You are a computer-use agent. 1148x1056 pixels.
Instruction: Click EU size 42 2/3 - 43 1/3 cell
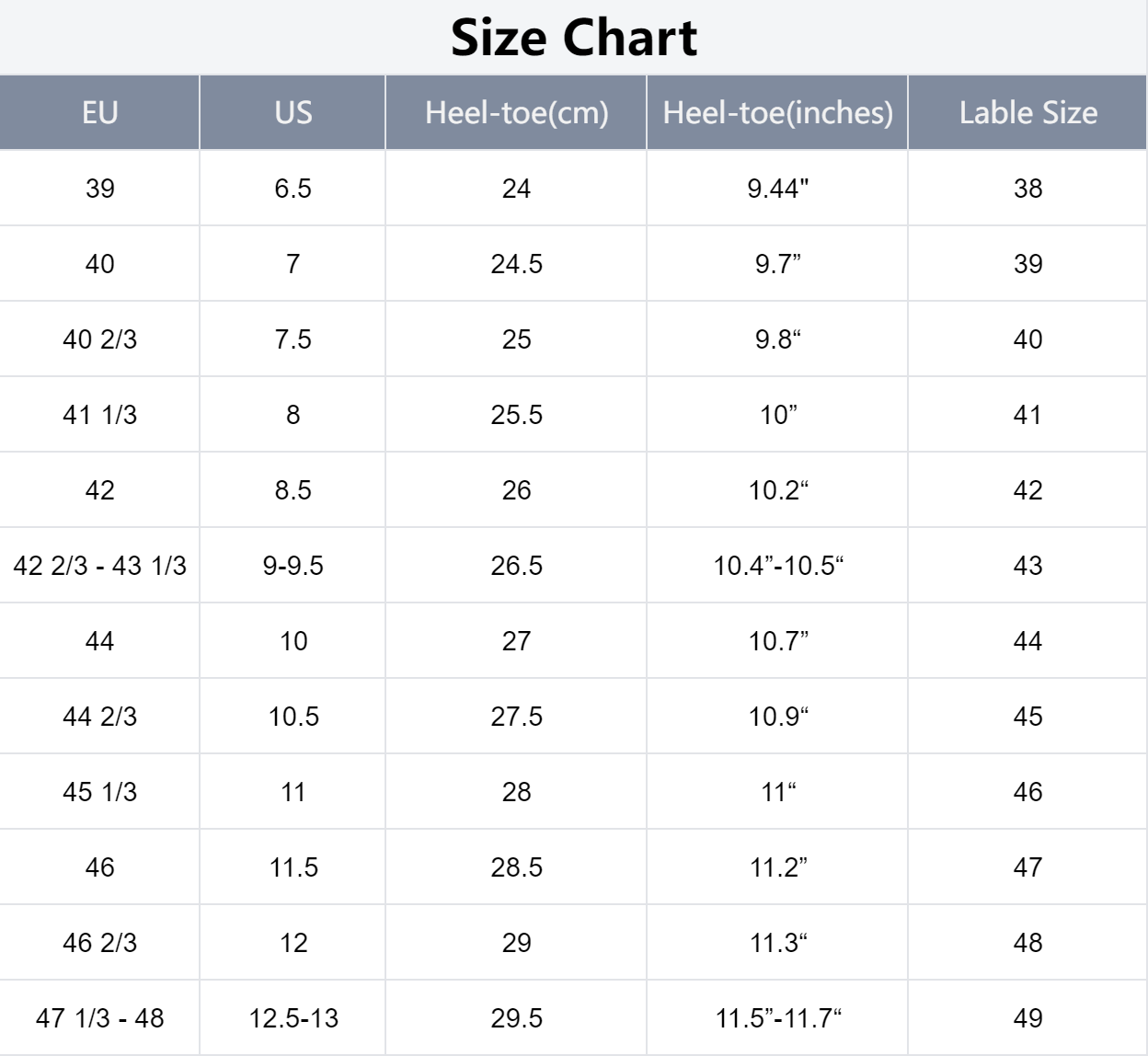tap(99, 566)
